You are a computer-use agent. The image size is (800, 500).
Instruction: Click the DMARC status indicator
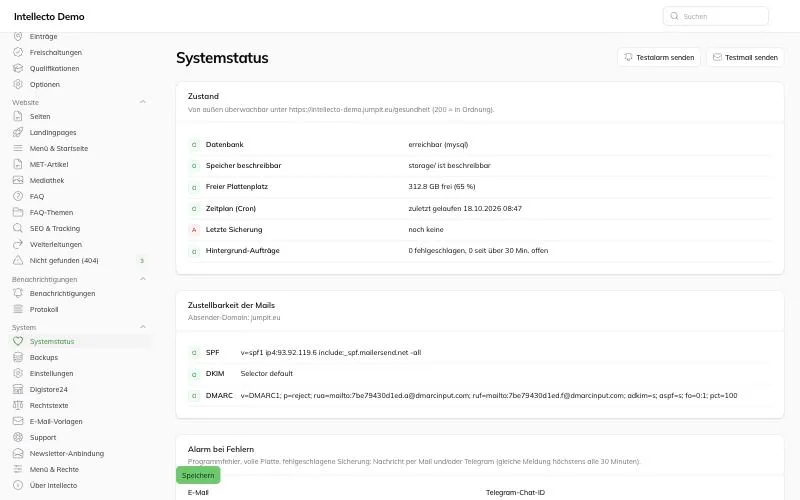click(194, 395)
